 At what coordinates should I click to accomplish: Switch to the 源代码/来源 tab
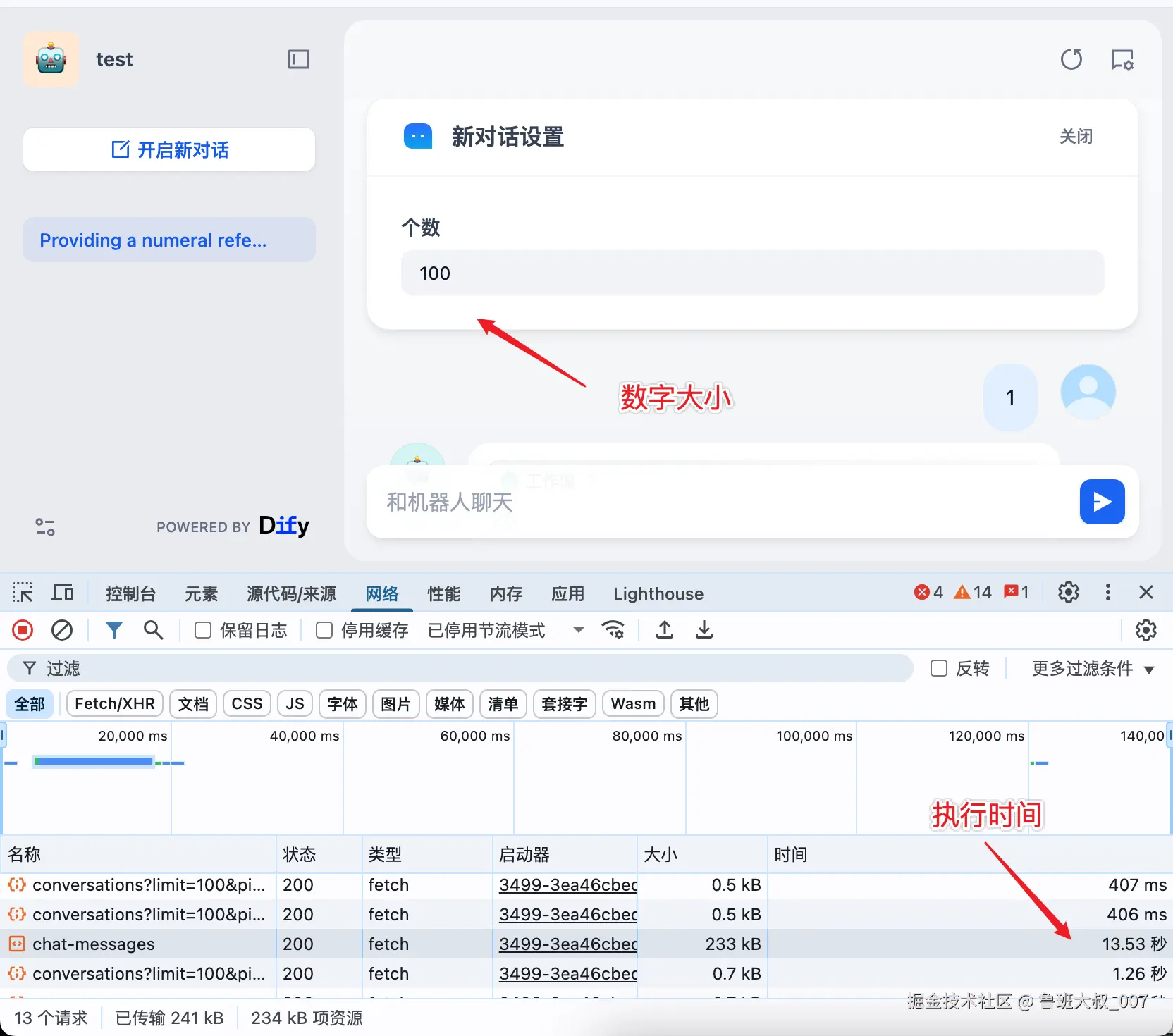click(291, 593)
